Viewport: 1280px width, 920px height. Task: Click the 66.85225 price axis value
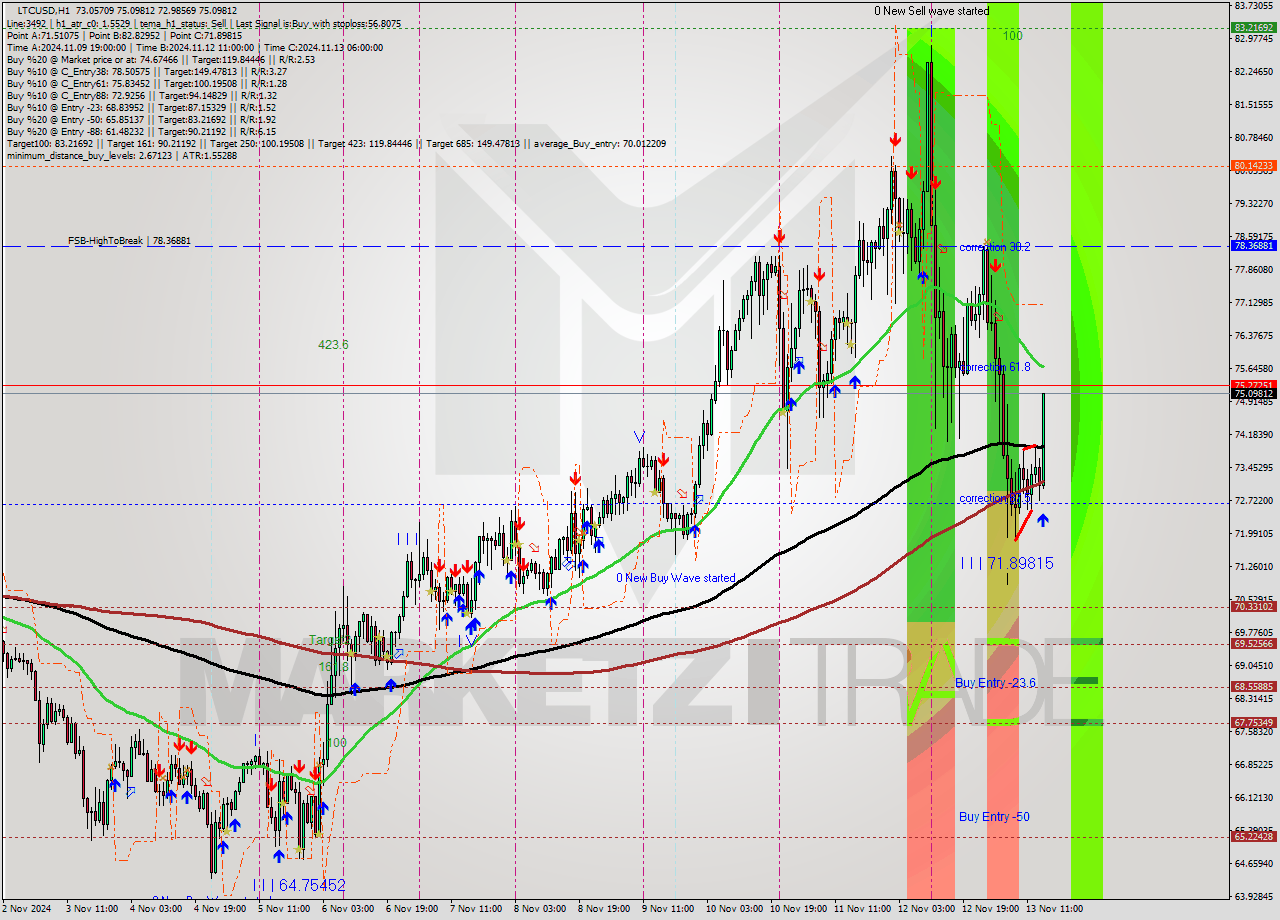click(1254, 765)
